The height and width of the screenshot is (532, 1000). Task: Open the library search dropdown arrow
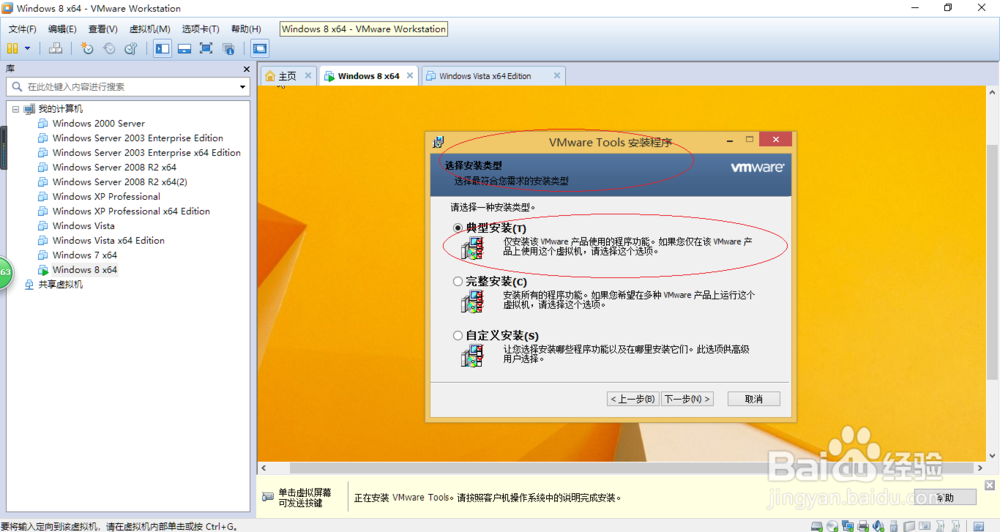pyautogui.click(x=242, y=87)
